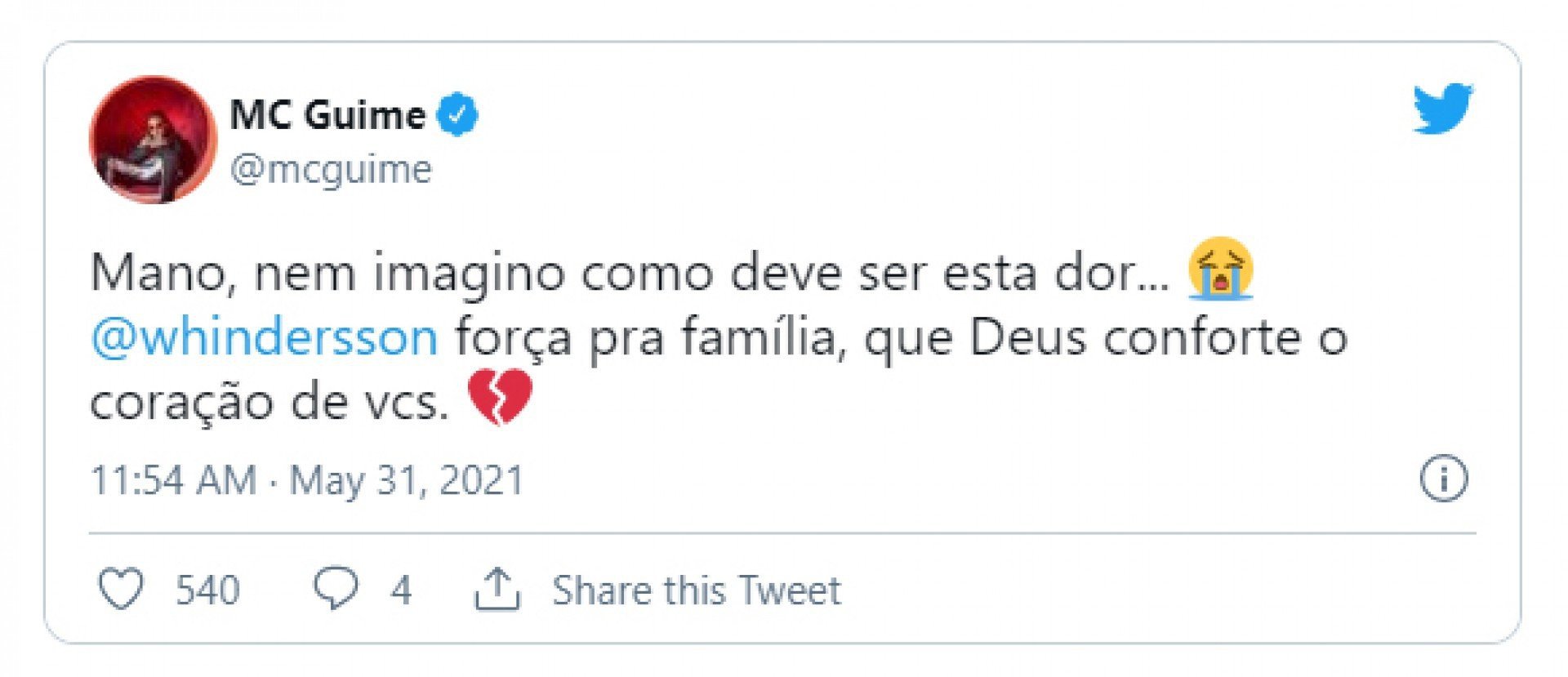Like the tweet with heart icon

tap(121, 590)
